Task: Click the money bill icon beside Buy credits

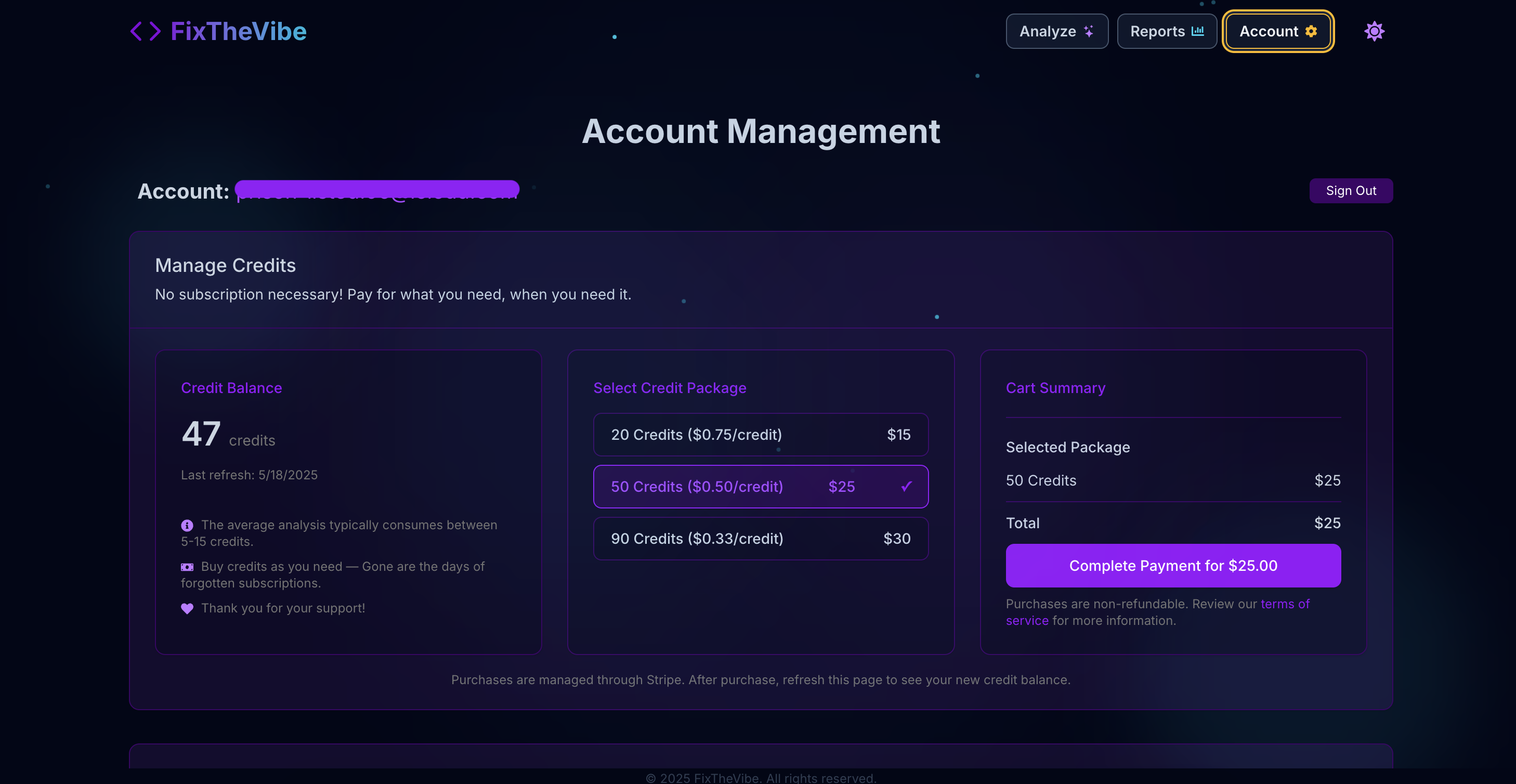Action: (x=187, y=567)
